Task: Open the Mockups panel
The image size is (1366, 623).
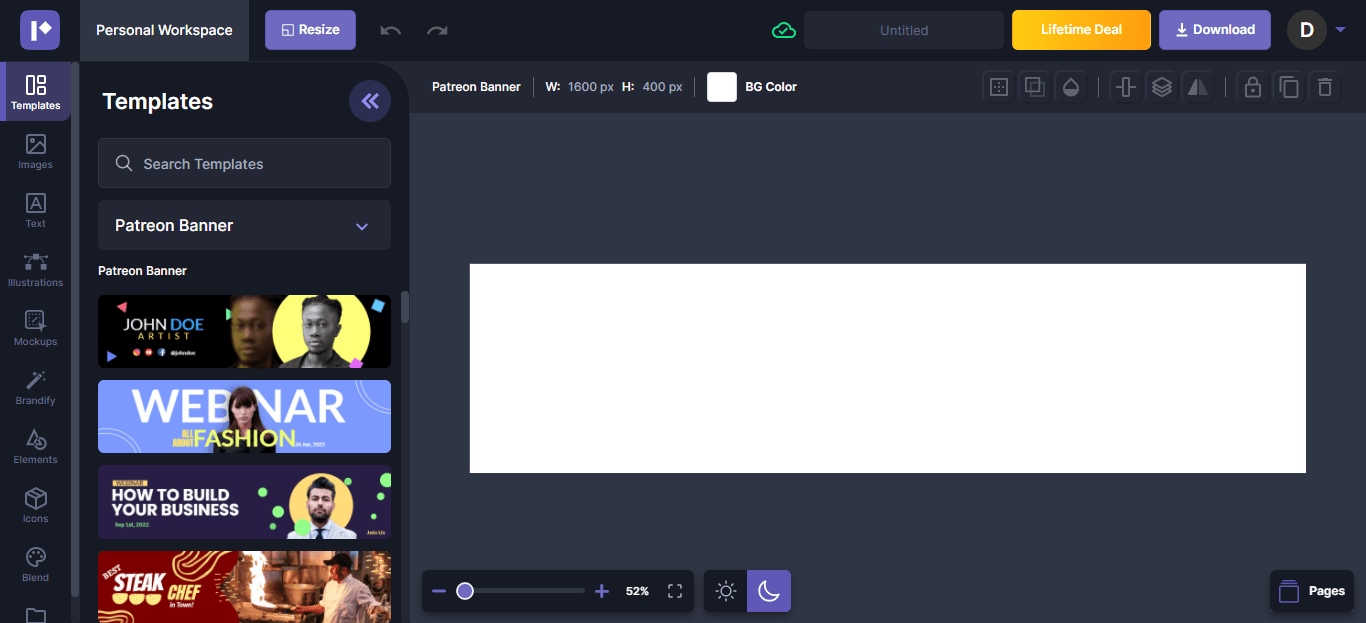Action: coord(35,328)
